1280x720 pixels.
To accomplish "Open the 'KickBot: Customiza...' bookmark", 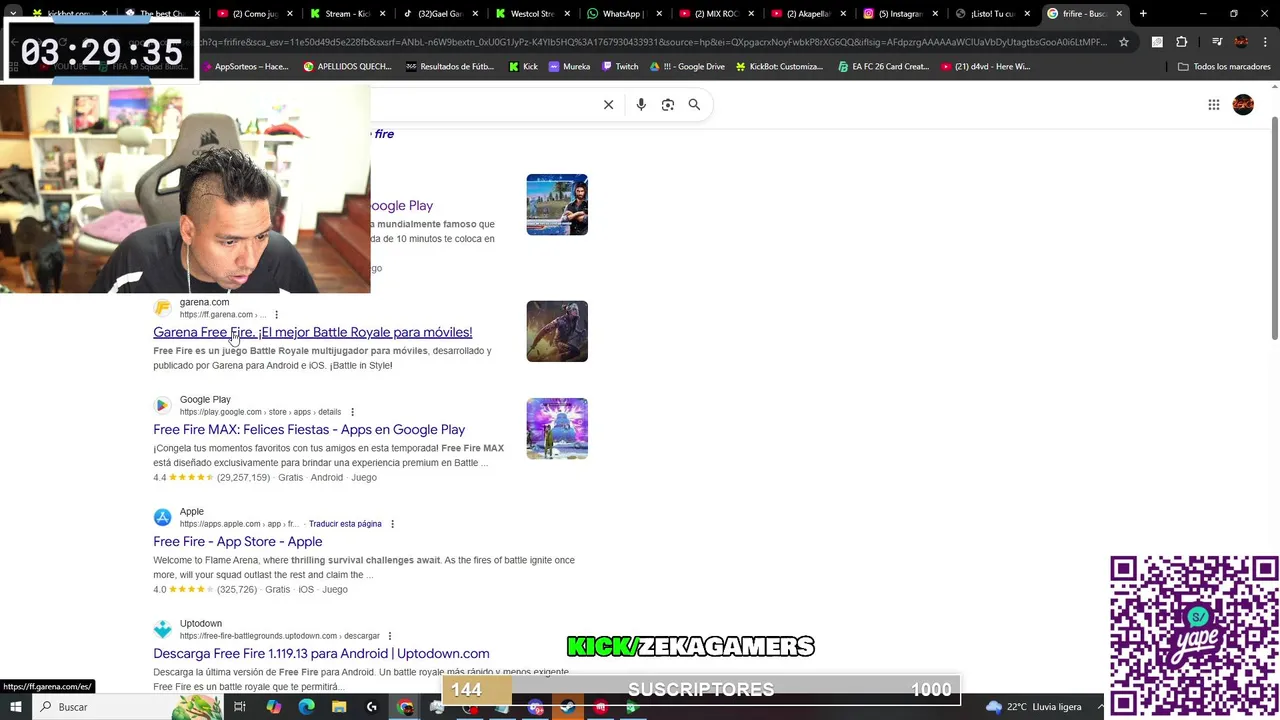I will coord(779,66).
